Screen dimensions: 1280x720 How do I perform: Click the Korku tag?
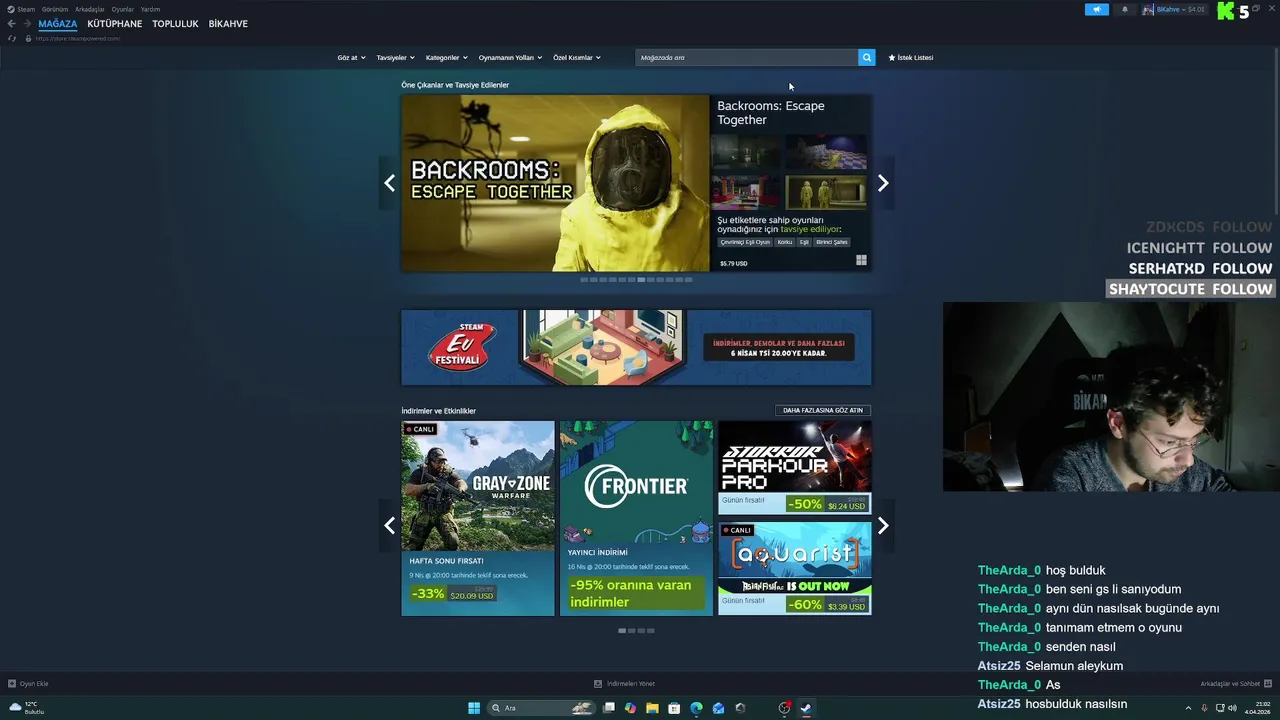point(785,242)
